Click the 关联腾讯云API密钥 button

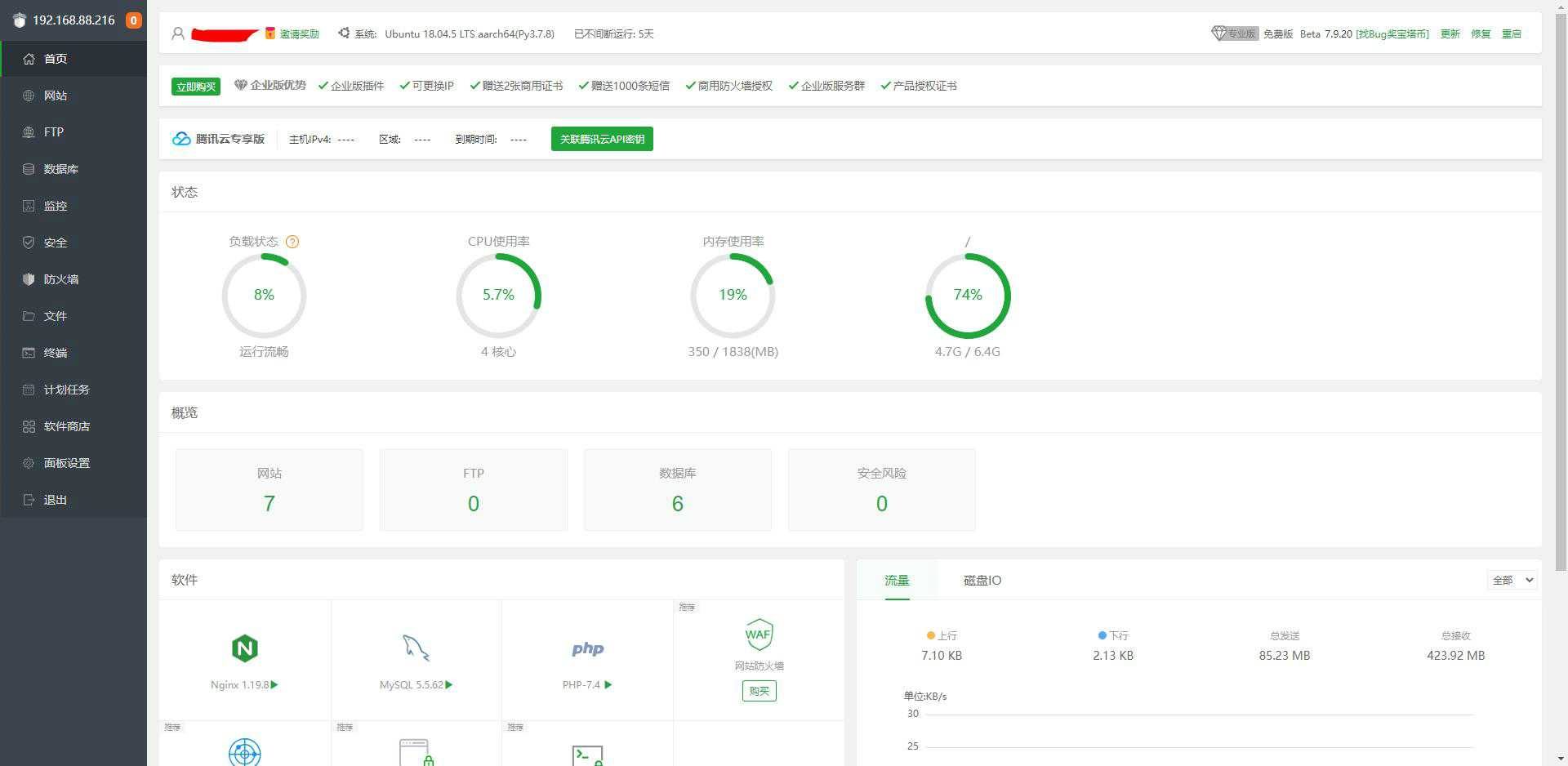pos(602,139)
